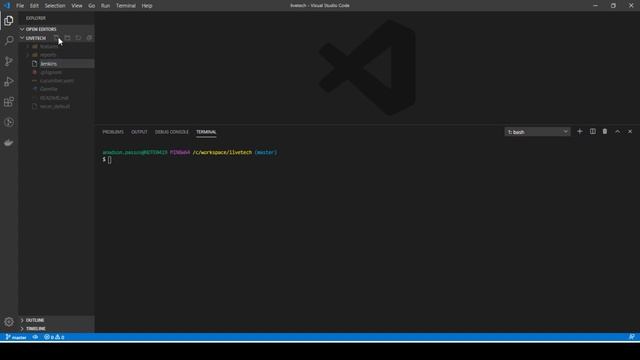Select the TERMINAL tab
This screenshot has height=360, width=640.
coord(206,132)
